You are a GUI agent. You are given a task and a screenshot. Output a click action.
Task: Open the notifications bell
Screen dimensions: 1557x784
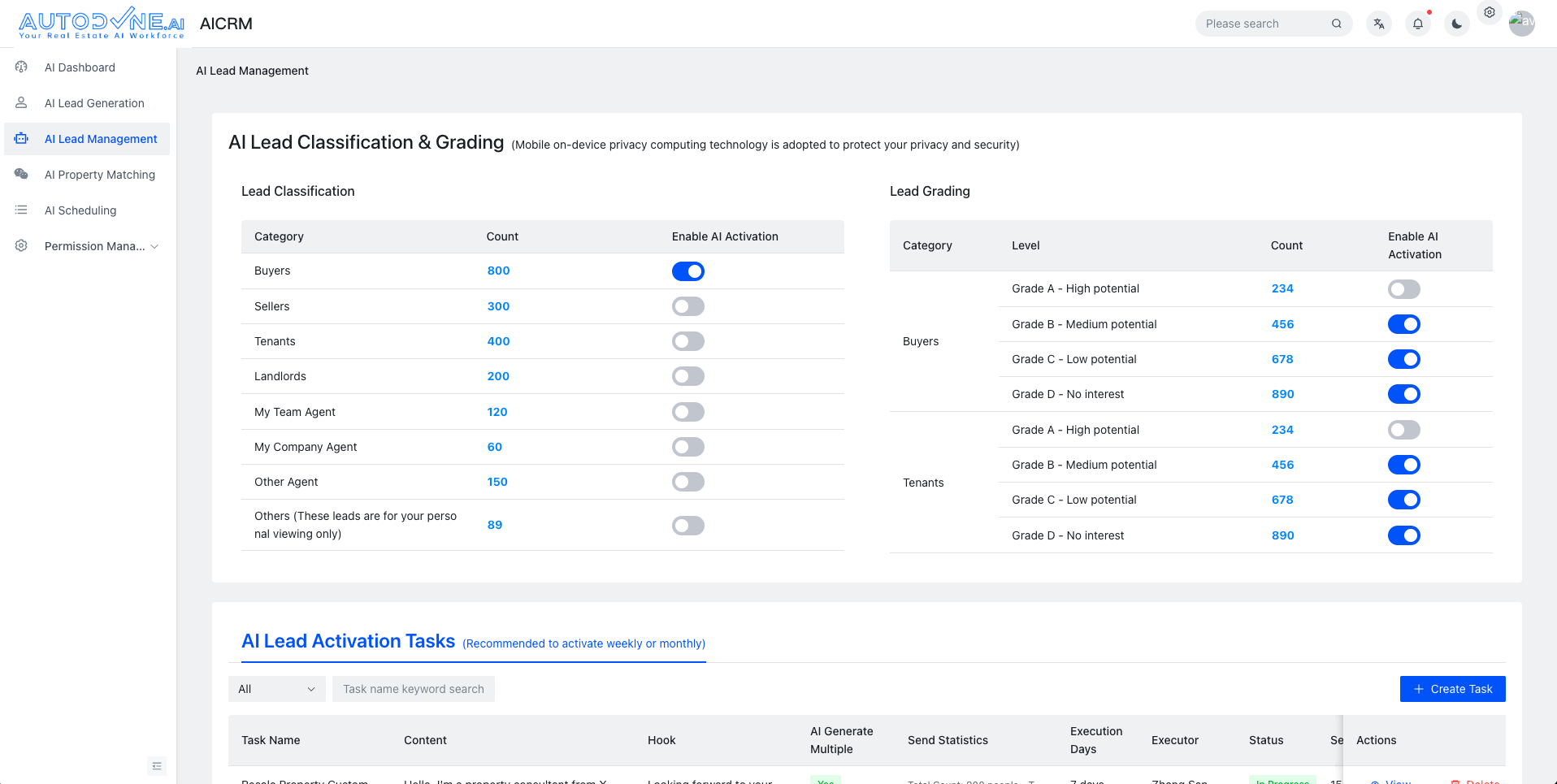pos(1418,24)
